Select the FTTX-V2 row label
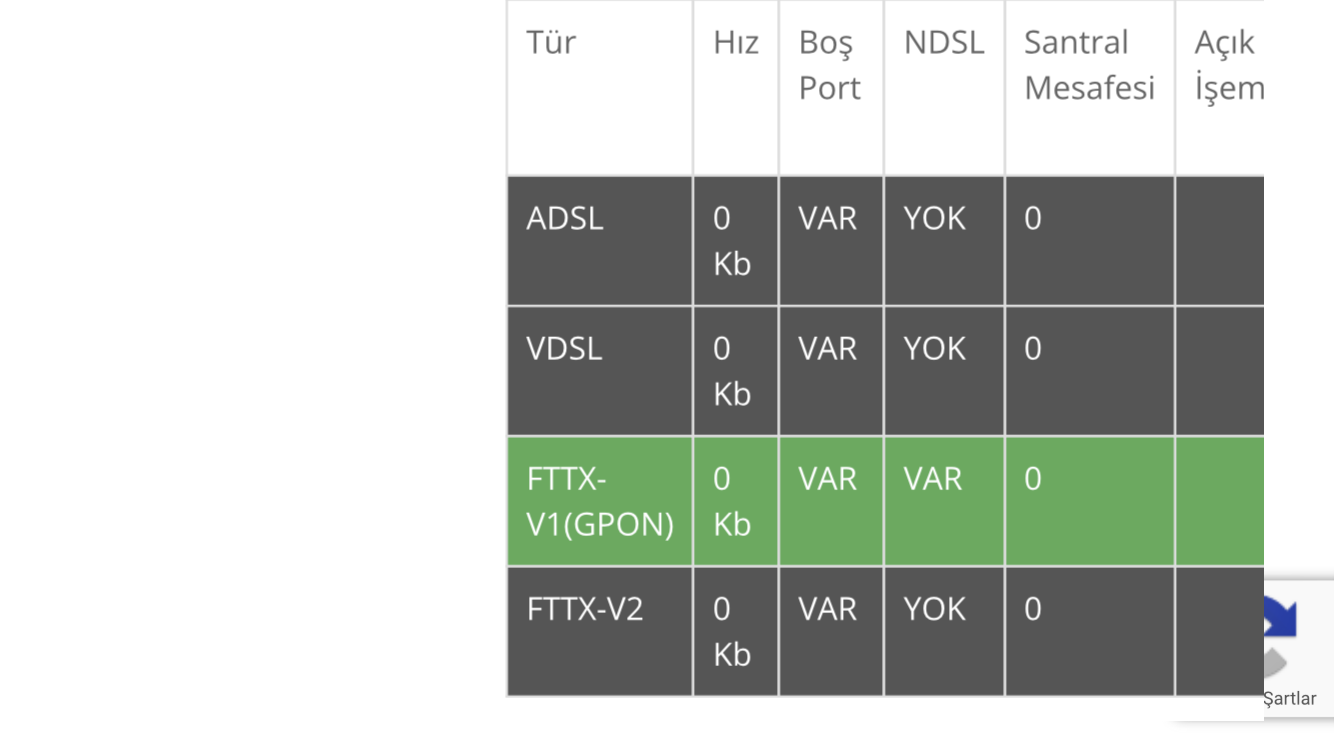Screen dimensions: 1334x750 click(584, 609)
